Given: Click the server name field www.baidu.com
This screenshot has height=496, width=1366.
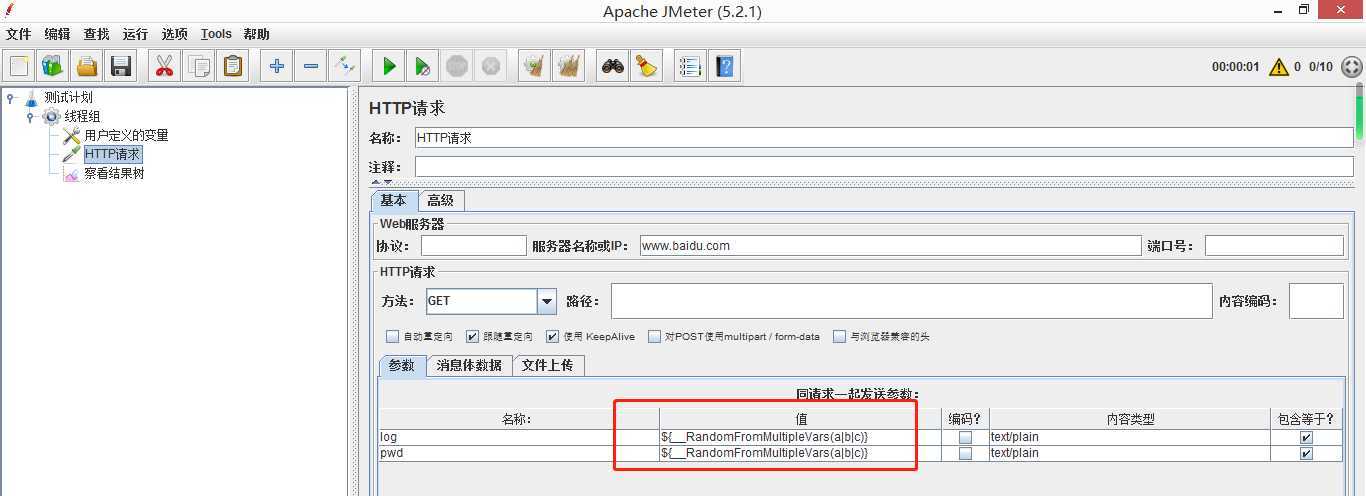Looking at the screenshot, I should point(890,245).
